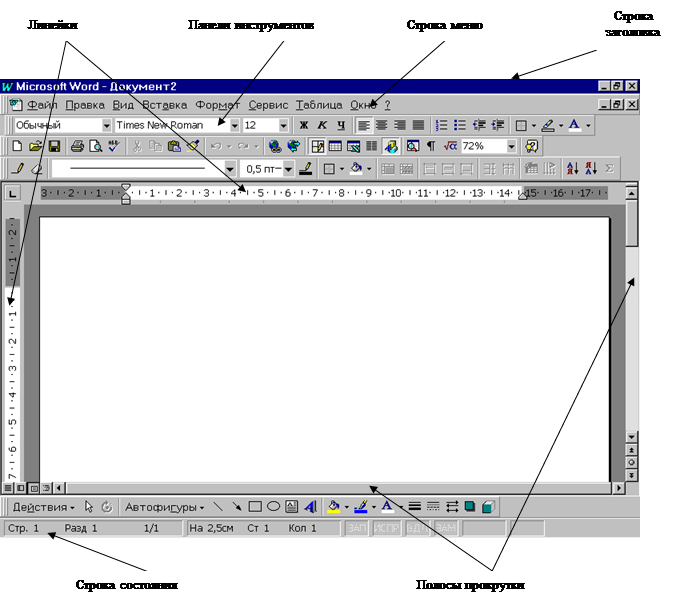Open a file with the Open folder icon
The height and width of the screenshot is (610, 683).
[35, 146]
